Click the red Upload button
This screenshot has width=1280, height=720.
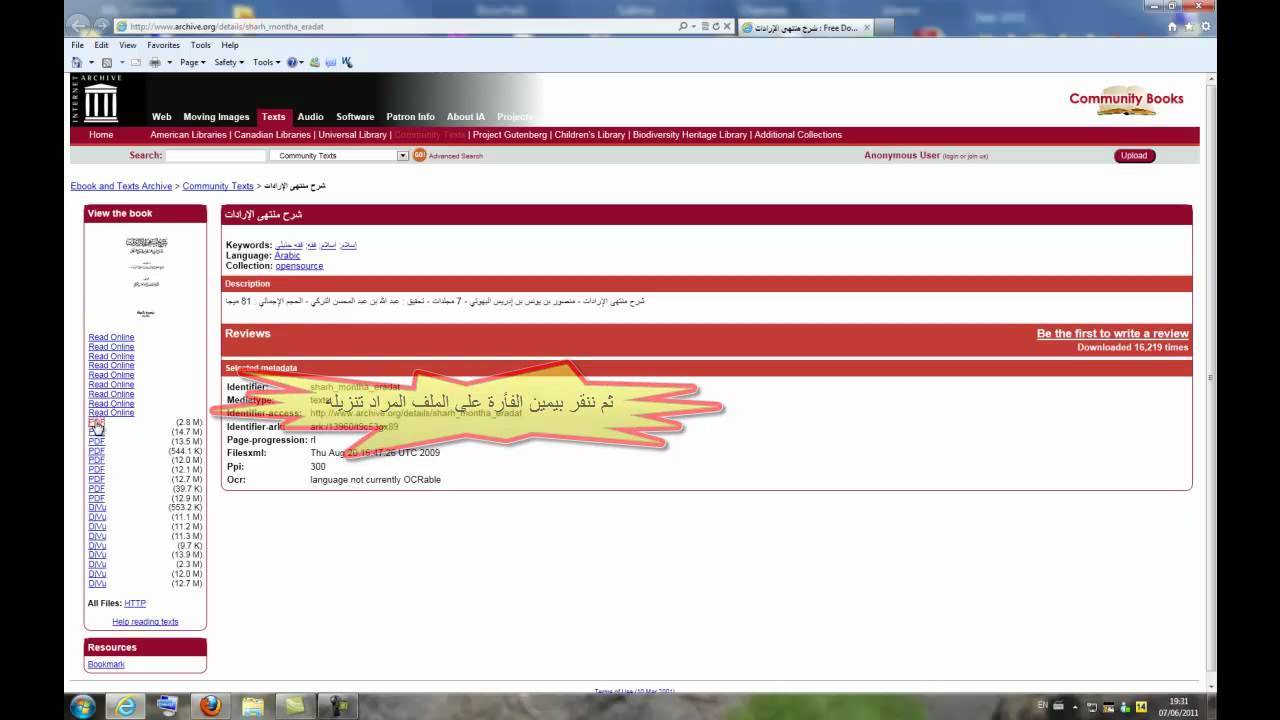1134,156
